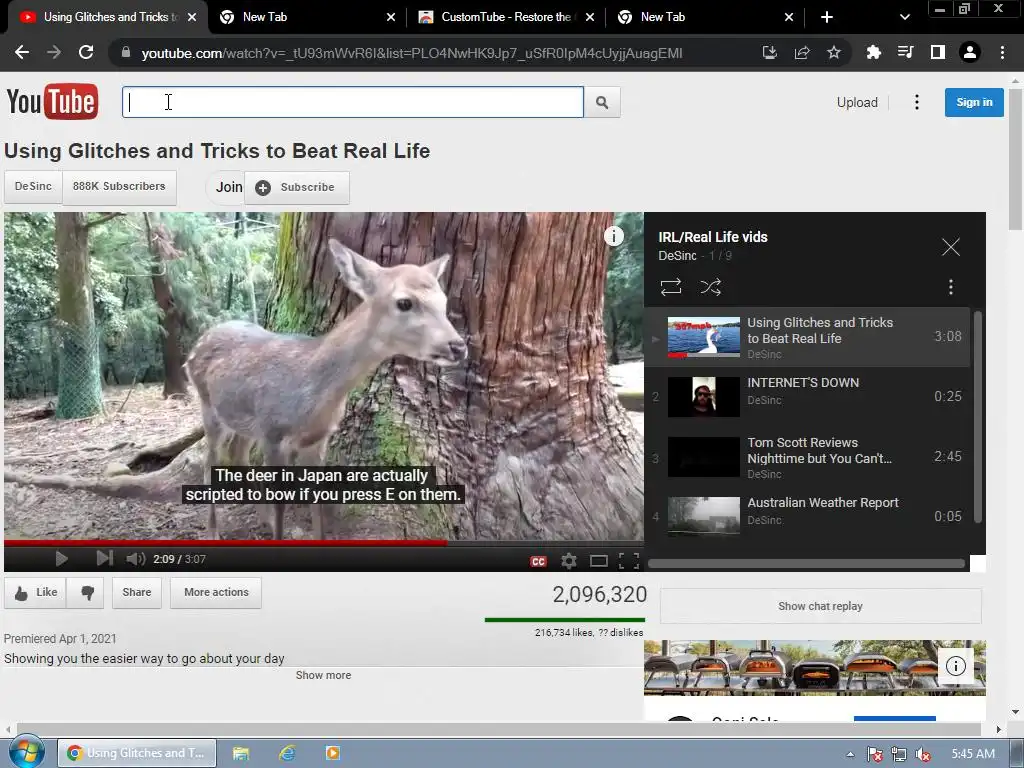
Task: Open Windows Explorer from taskbar
Action: click(x=241, y=753)
